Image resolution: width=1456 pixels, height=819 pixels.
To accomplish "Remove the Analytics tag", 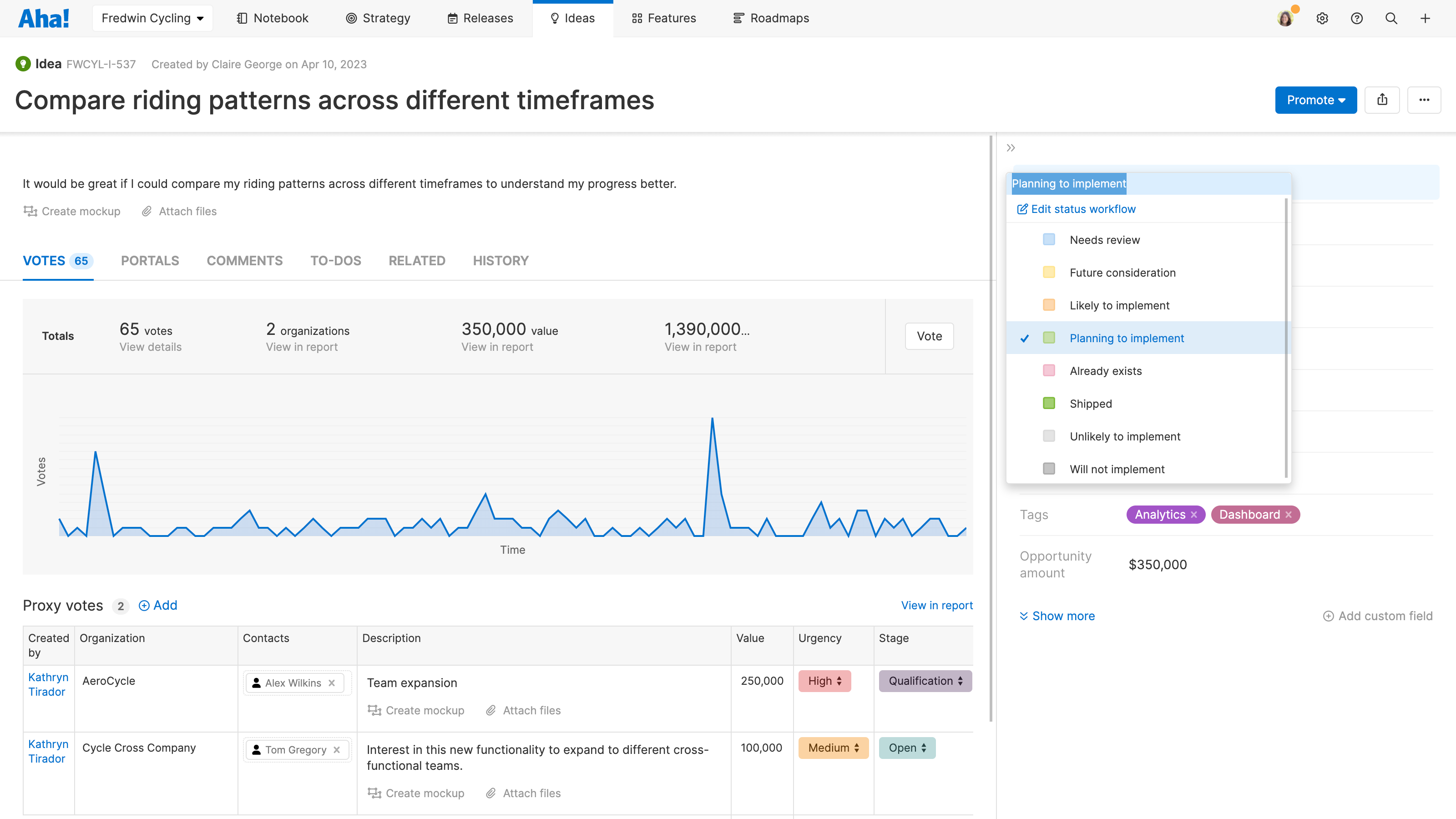I will pyautogui.click(x=1194, y=514).
